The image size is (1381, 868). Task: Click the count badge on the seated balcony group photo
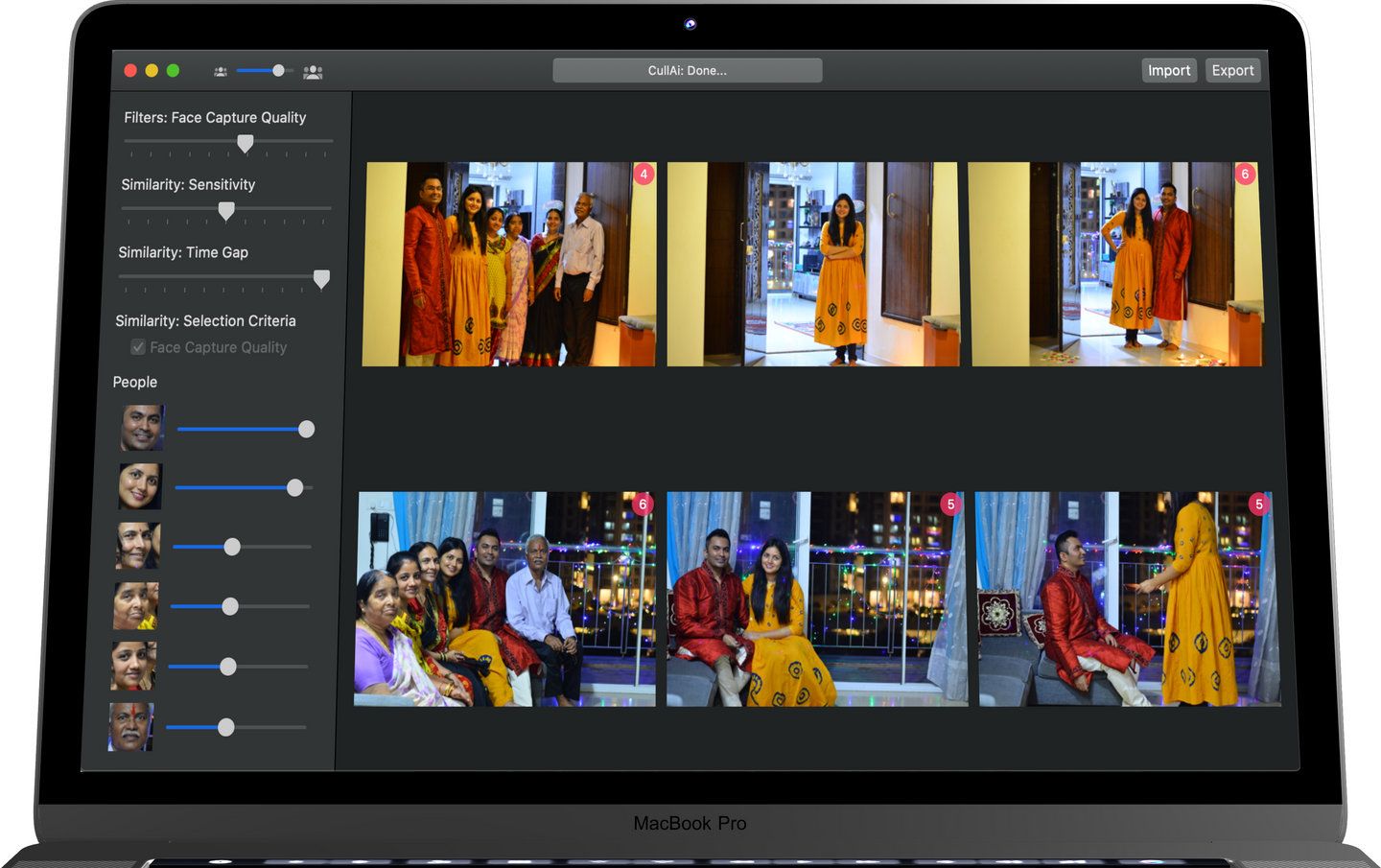643,504
